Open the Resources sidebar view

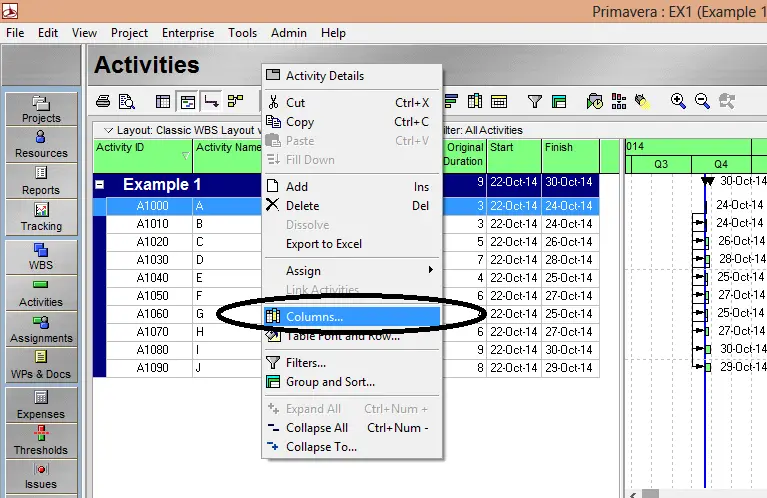(x=41, y=145)
